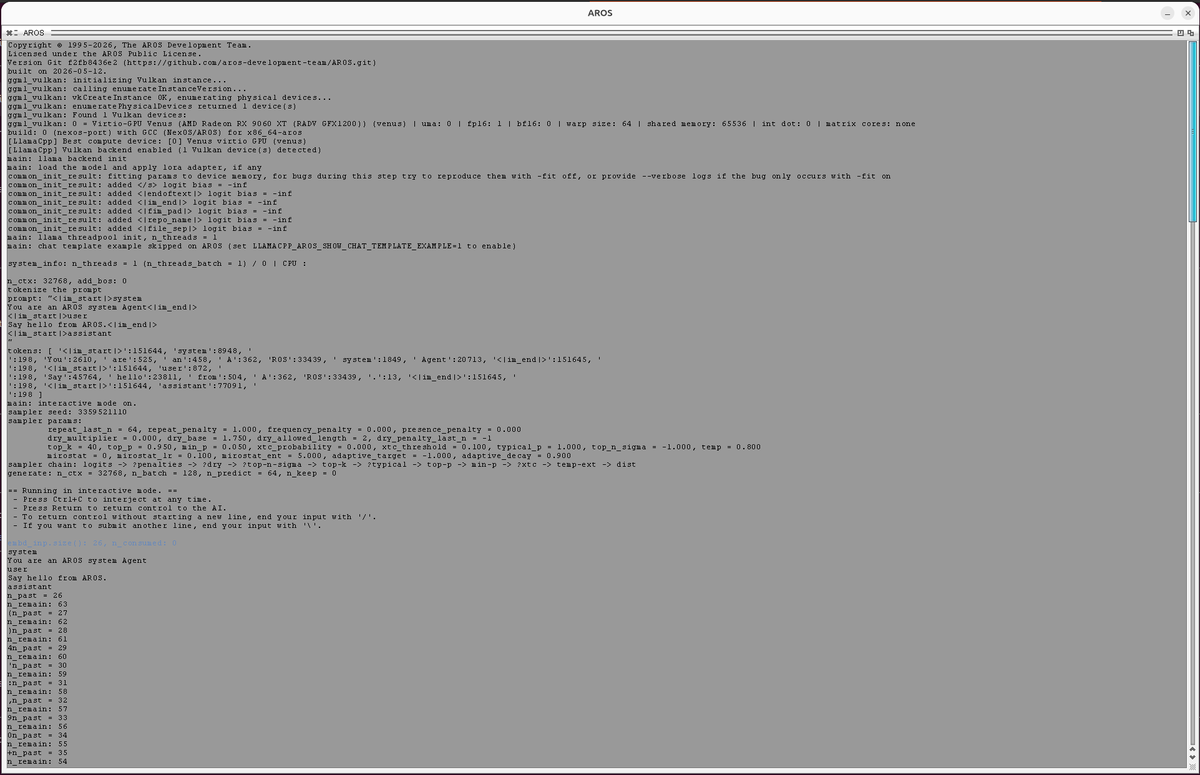The width and height of the screenshot is (1200, 775).
Task: Click the 'n_ctx: 32768, add_bos: 0' line
Action: (67, 279)
